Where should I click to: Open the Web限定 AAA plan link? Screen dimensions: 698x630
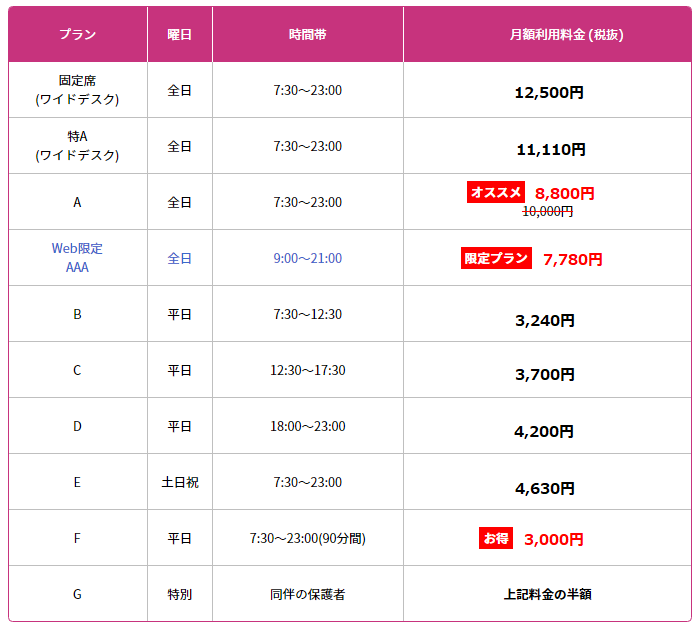point(77,258)
